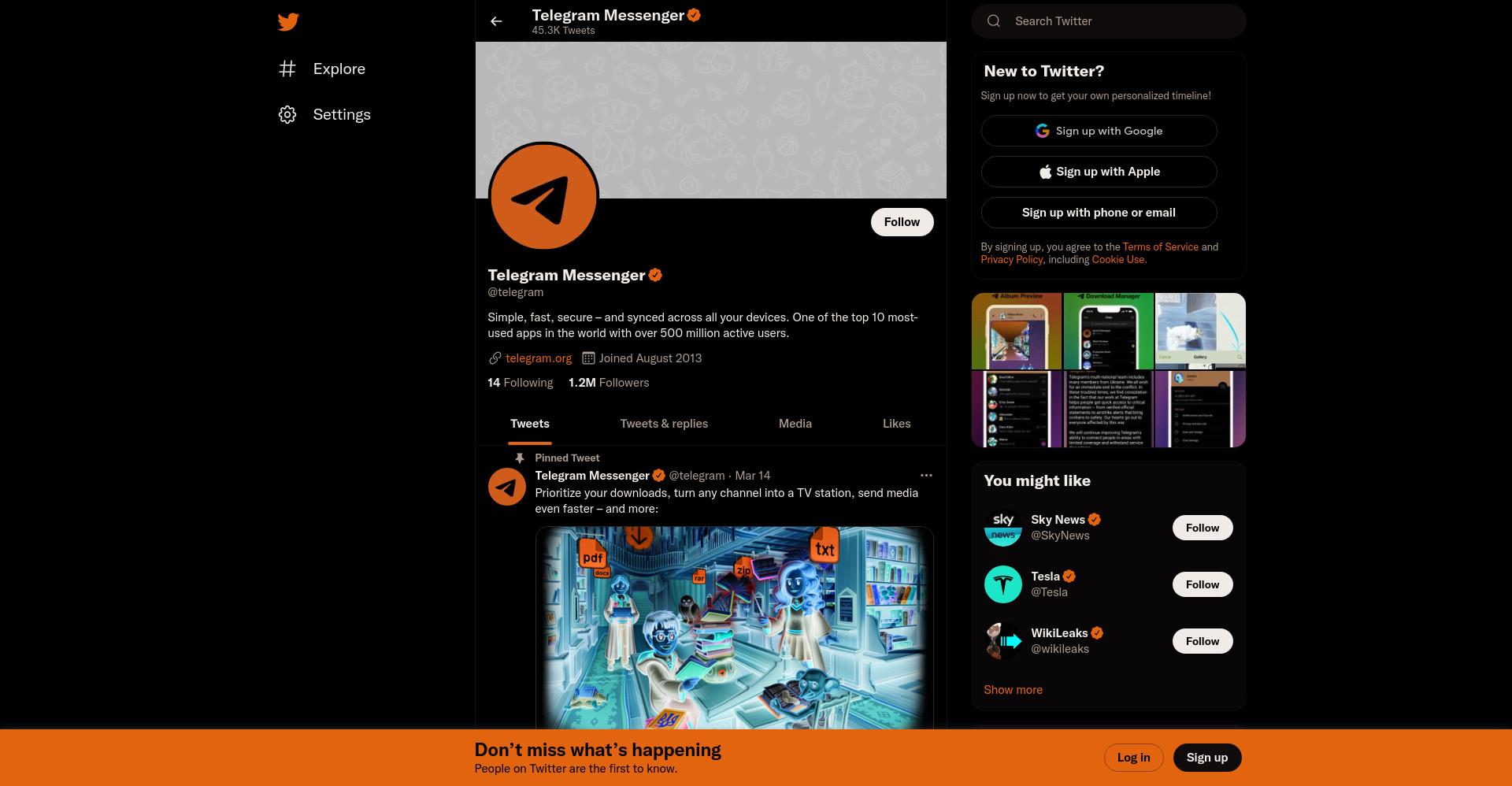Click the Apple logo in sign-up button
The width and height of the screenshot is (1512, 786).
(x=1045, y=172)
